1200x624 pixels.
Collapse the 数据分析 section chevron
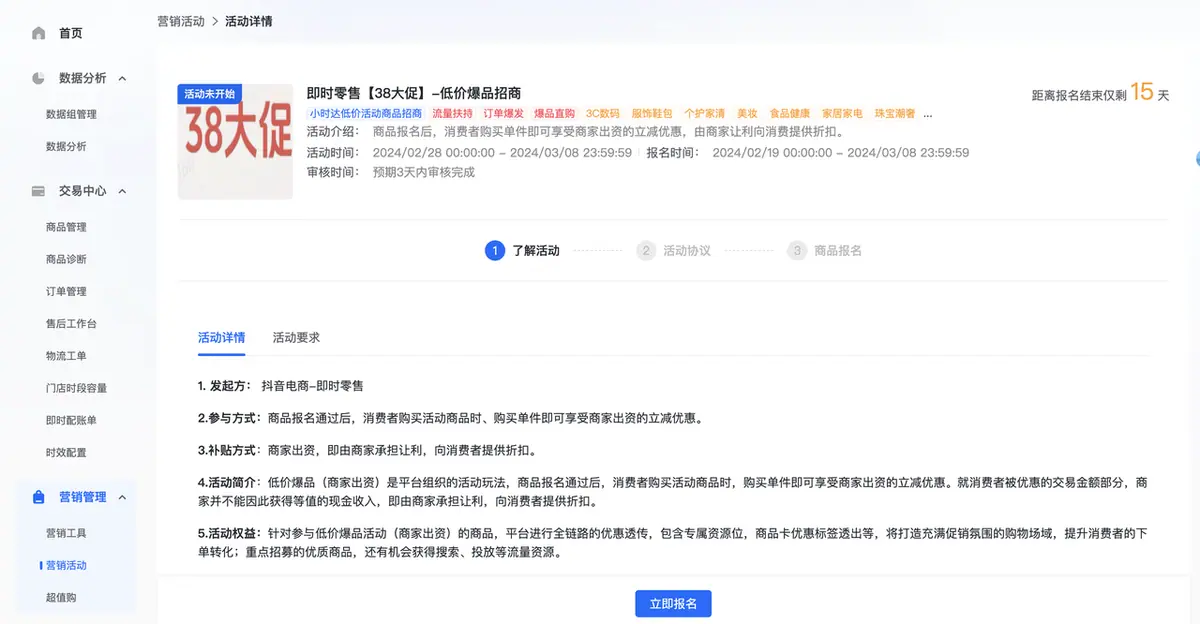(123, 78)
